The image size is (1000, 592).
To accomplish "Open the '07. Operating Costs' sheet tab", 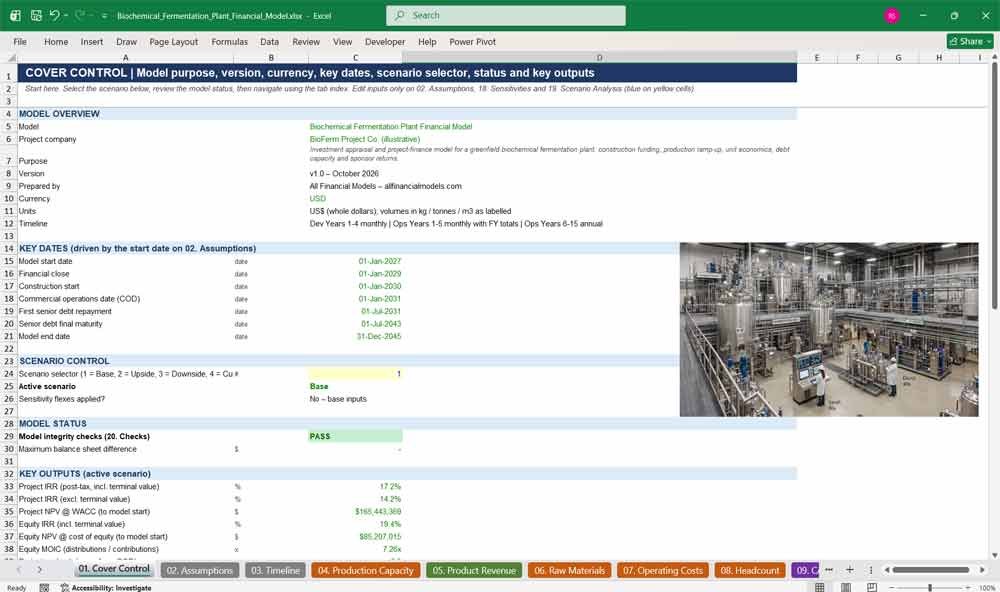I will pyautogui.click(x=663, y=570).
